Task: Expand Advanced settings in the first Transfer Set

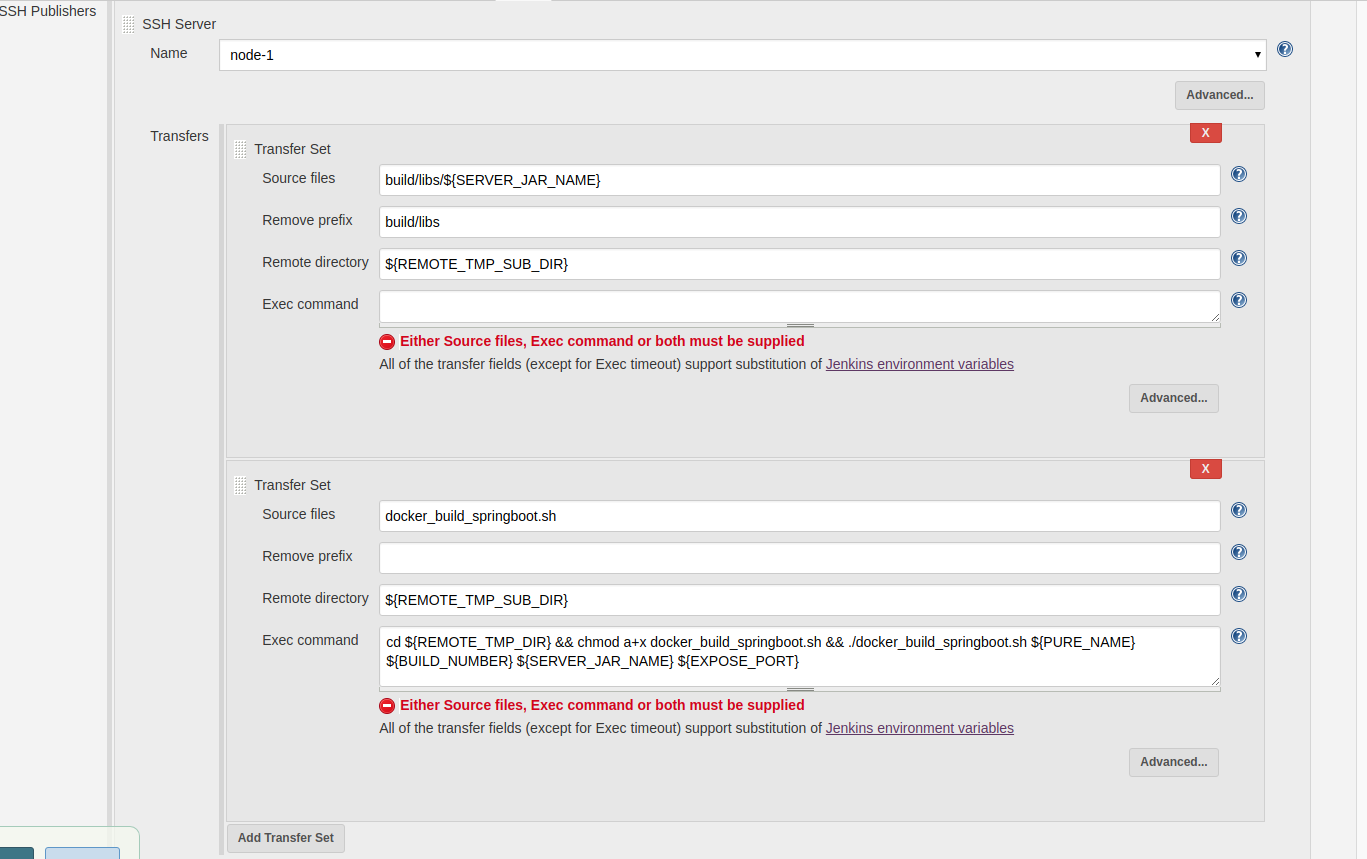Action: pyautogui.click(x=1173, y=398)
